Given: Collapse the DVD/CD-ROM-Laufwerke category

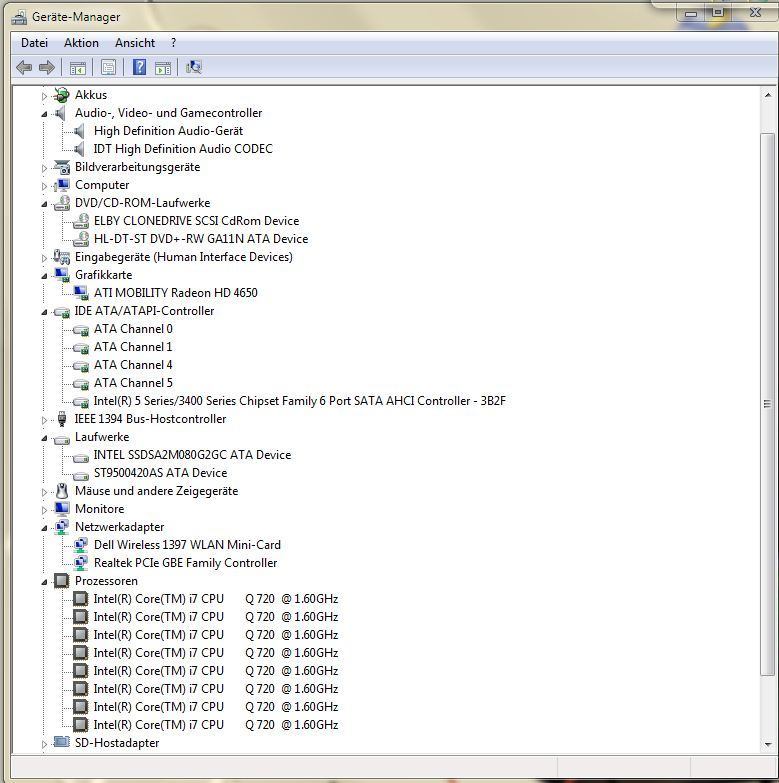Looking at the screenshot, I should point(44,204).
